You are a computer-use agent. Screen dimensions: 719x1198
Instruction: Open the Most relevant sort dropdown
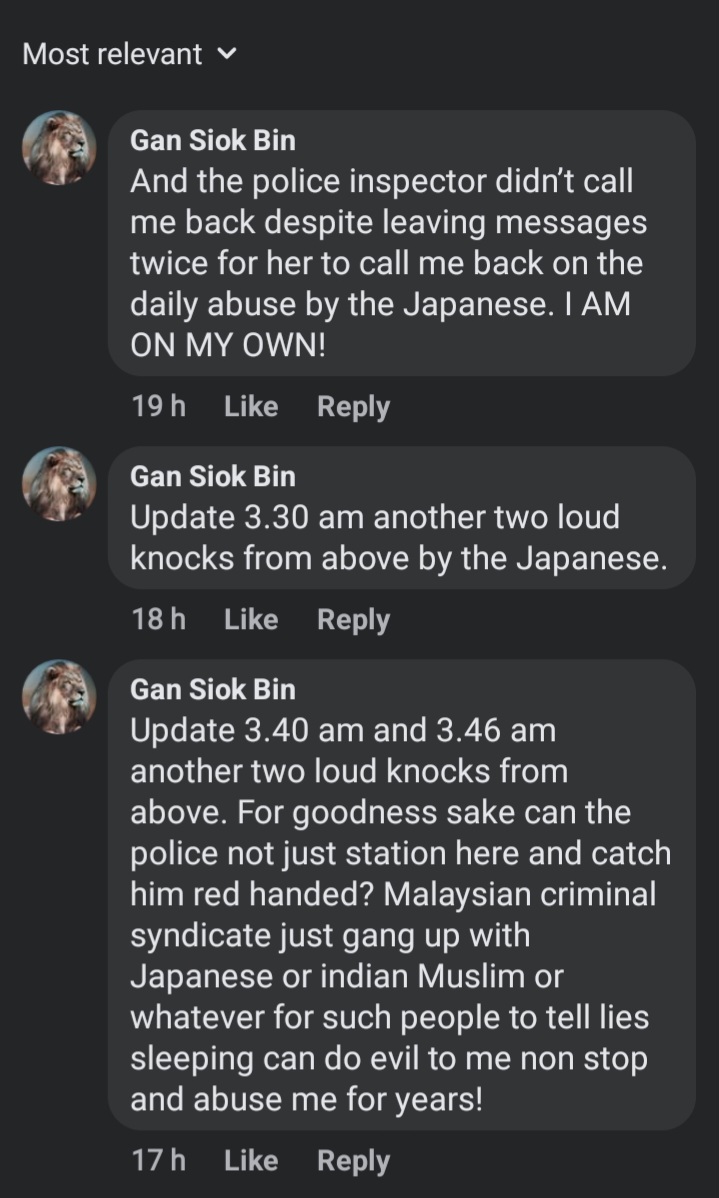(112, 54)
